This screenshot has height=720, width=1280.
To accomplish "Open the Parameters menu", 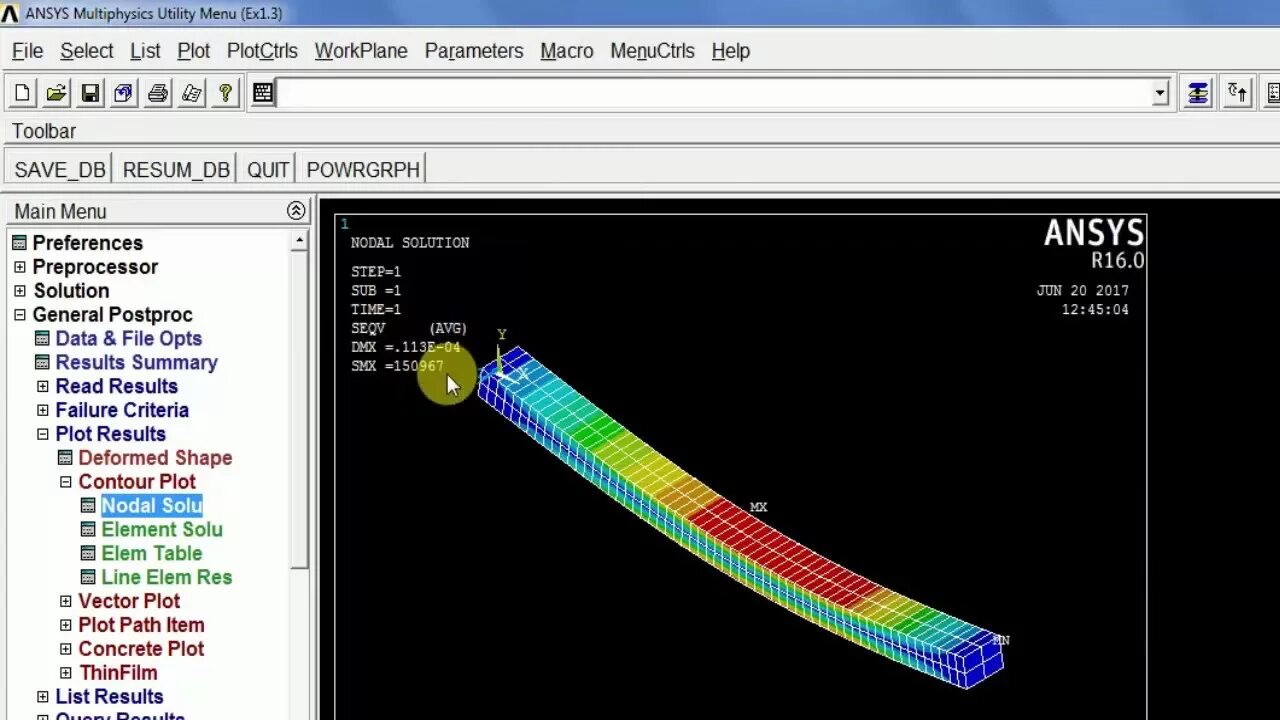I will (x=474, y=51).
